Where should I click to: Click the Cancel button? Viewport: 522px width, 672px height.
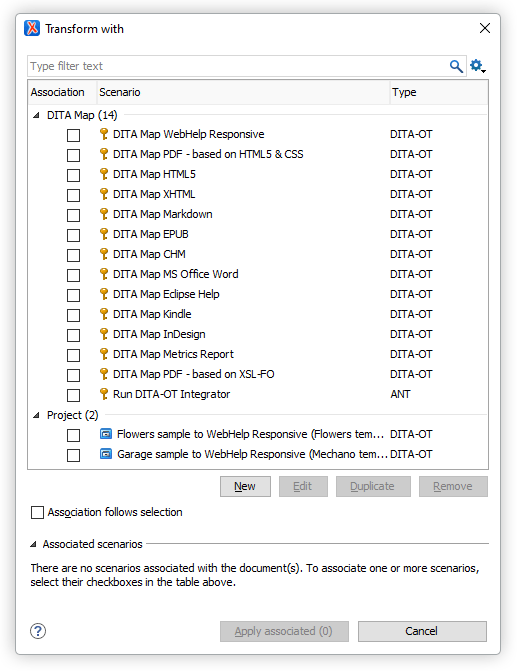pyautogui.click(x=422, y=631)
